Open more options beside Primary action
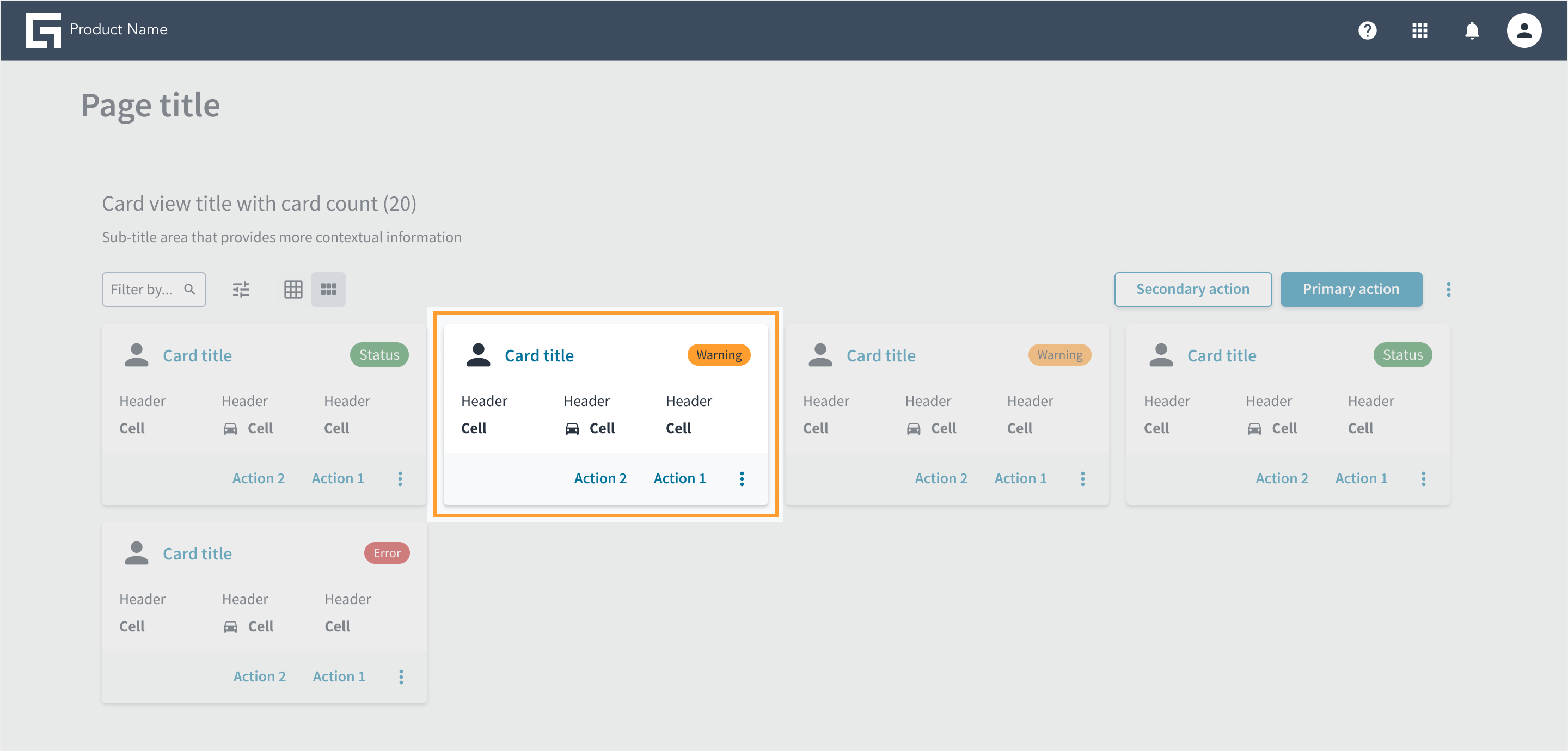The height and width of the screenshot is (751, 1568). [x=1448, y=289]
